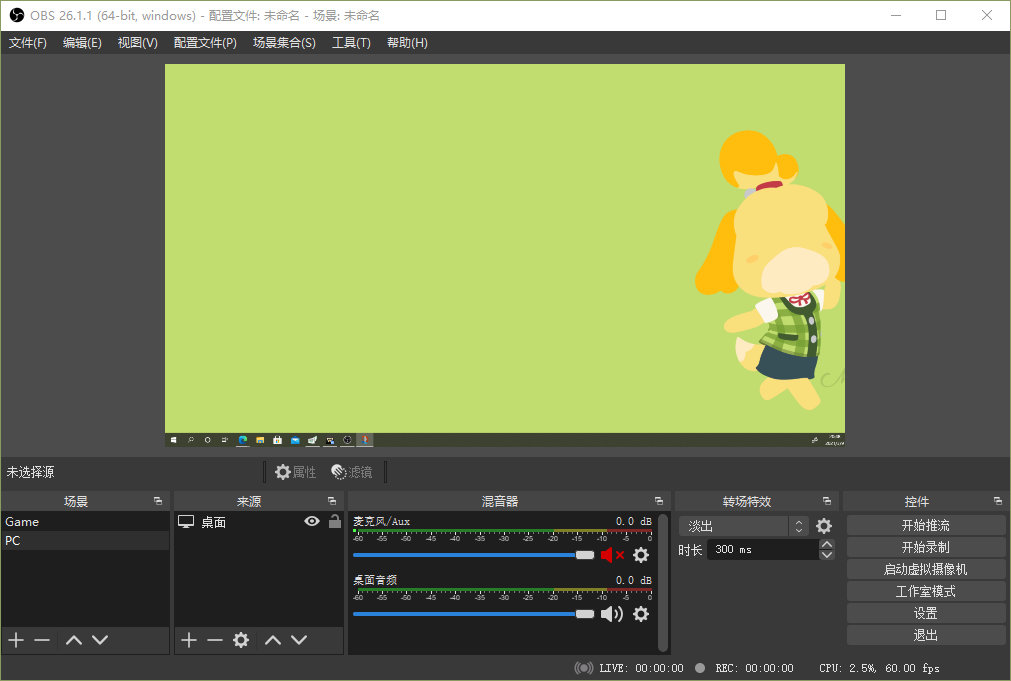The height and width of the screenshot is (681, 1011).
Task: Click the 开始录制 button
Action: click(925, 547)
